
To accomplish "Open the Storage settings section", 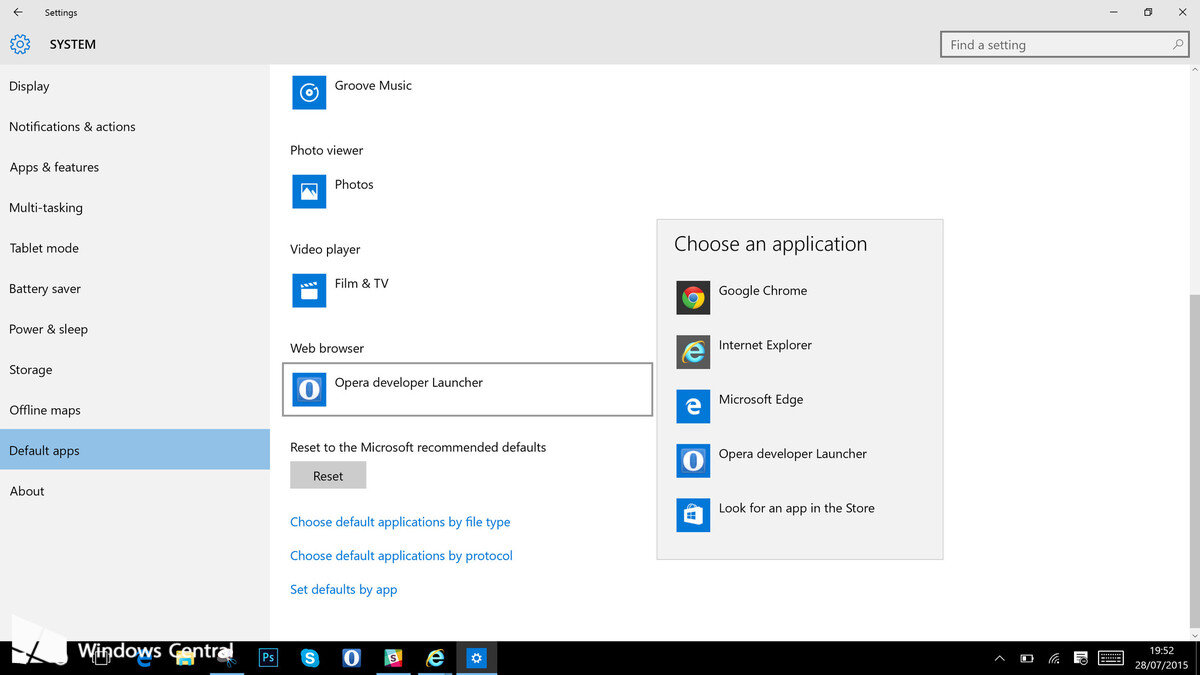I will [x=30, y=369].
